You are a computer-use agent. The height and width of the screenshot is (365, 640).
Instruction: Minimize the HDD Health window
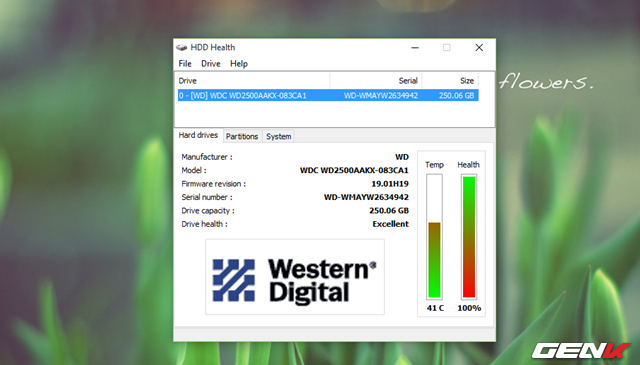pyautogui.click(x=415, y=48)
